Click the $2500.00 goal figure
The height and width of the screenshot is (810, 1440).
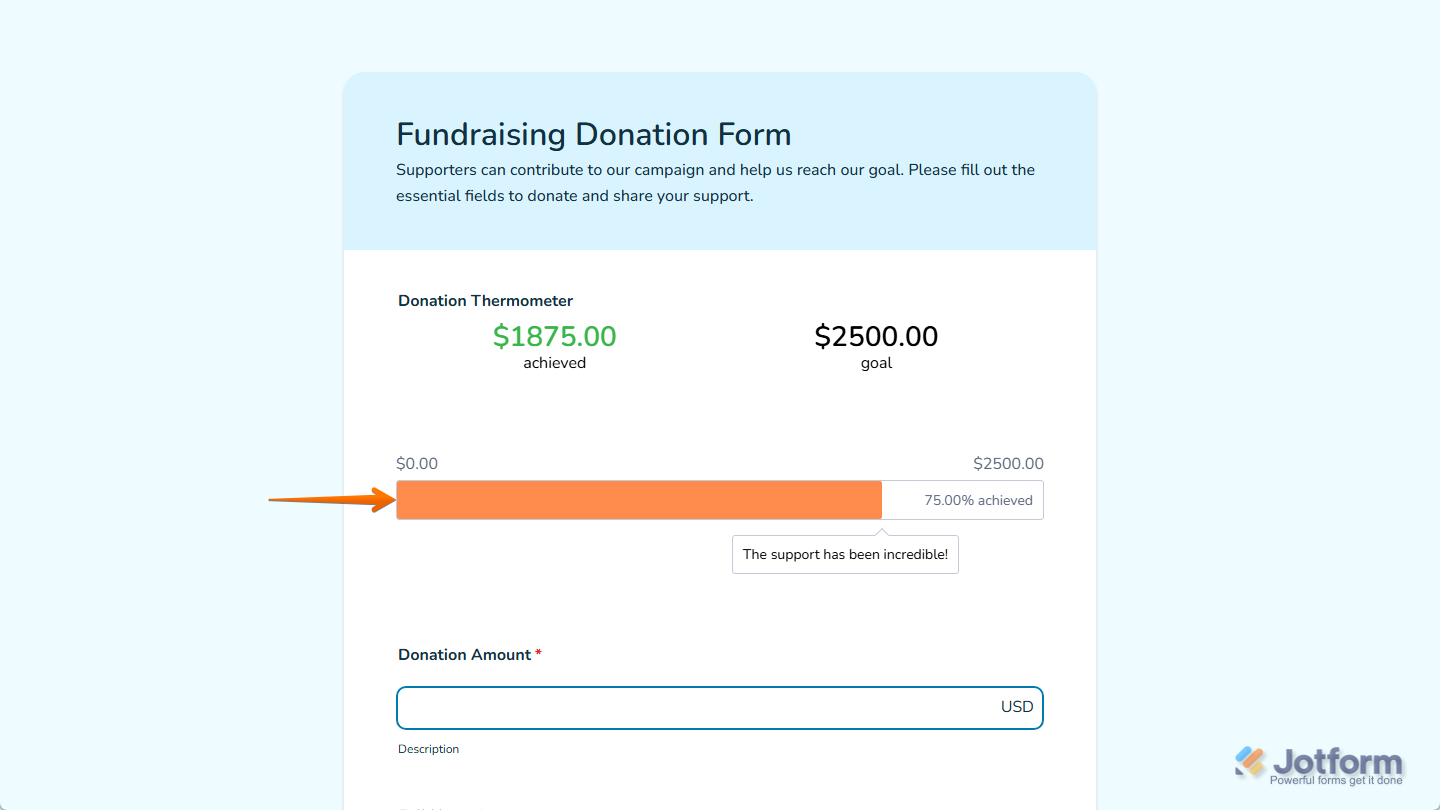coord(876,337)
